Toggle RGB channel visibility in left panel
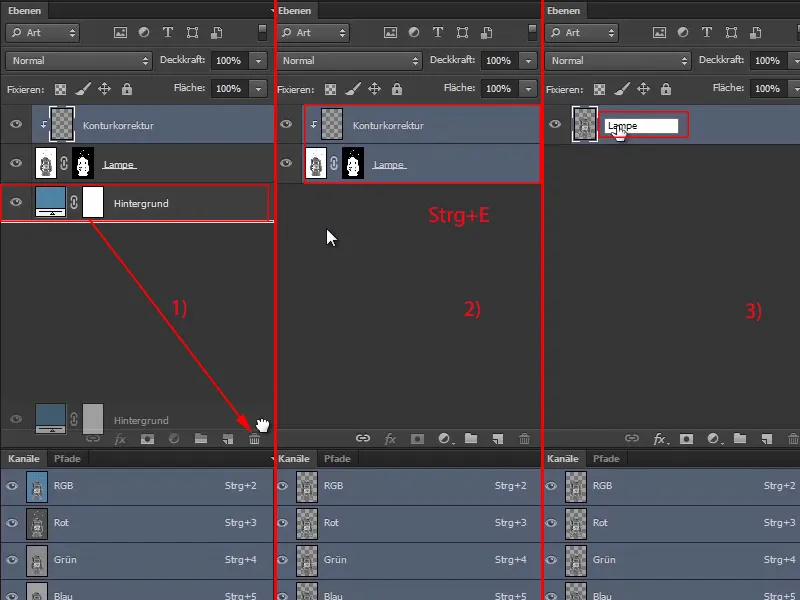This screenshot has height=600, width=800. (x=12, y=486)
